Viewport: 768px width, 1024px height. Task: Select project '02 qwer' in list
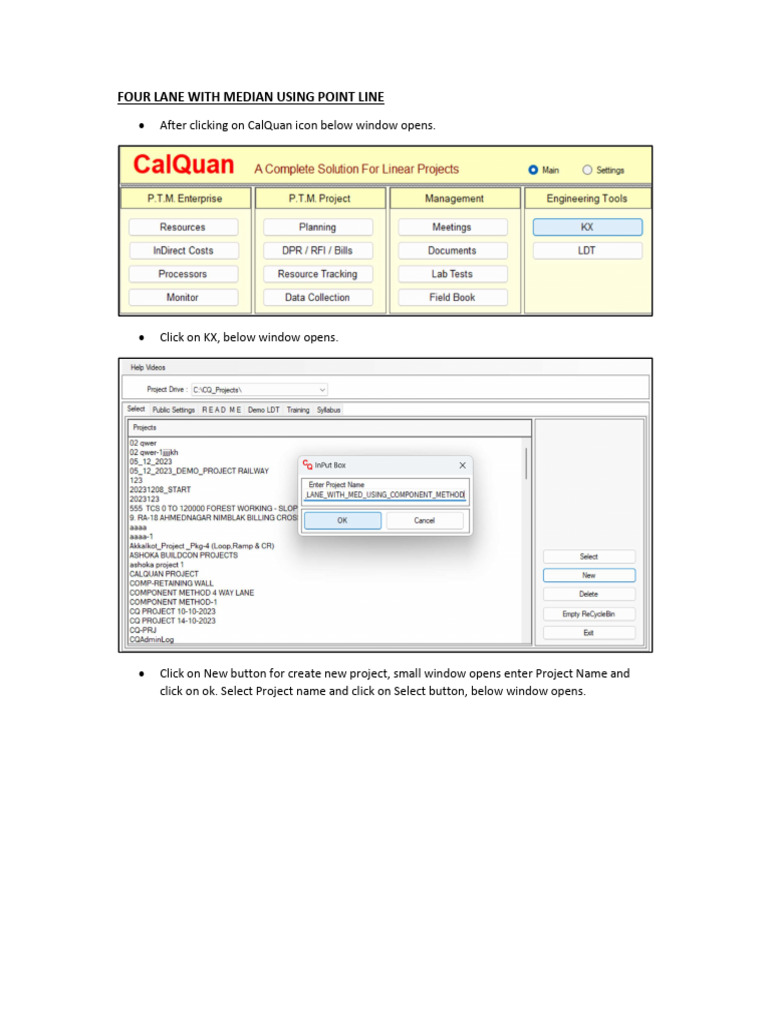coord(143,443)
